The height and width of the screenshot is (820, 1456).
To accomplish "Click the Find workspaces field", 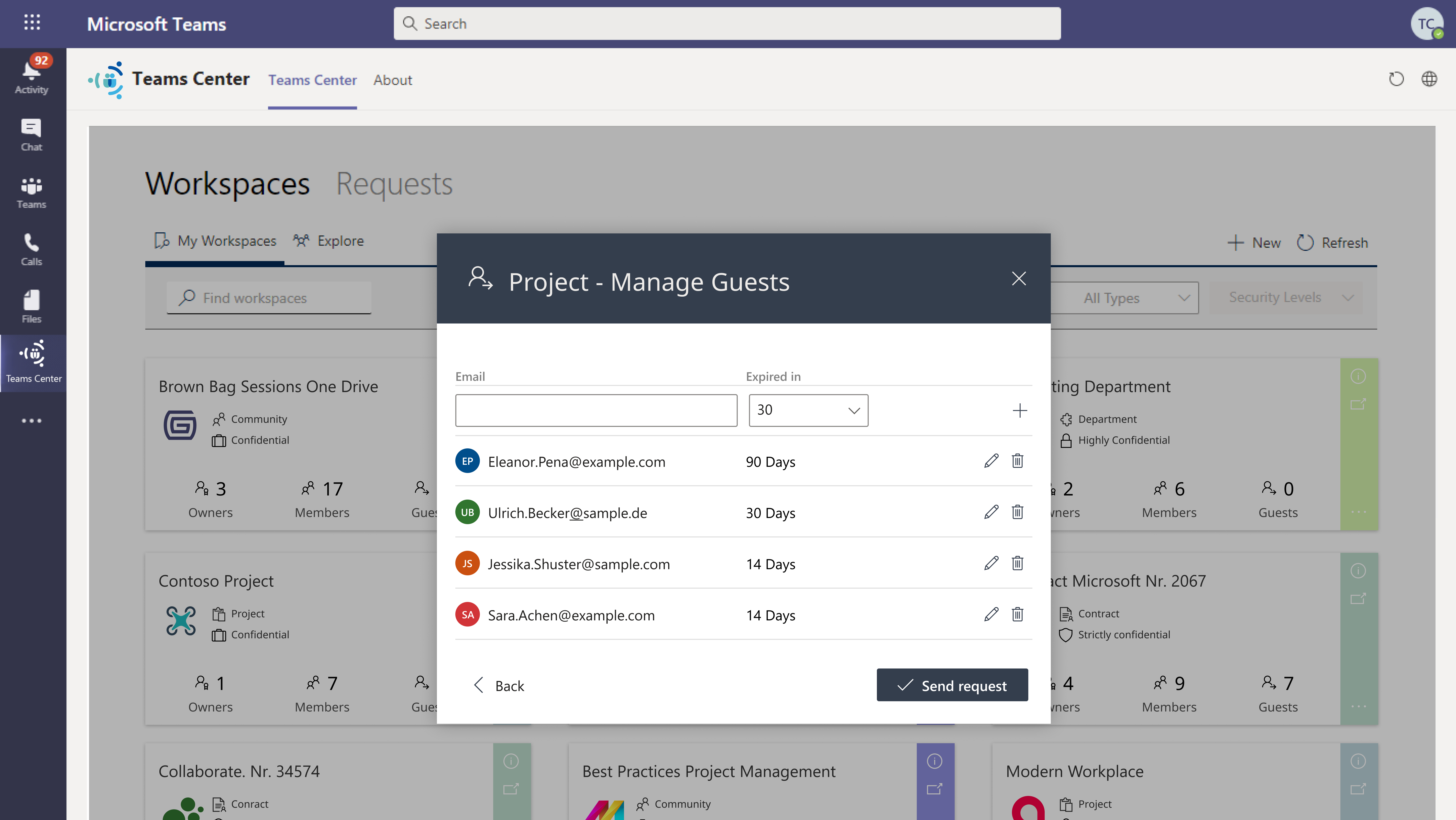I will point(269,298).
